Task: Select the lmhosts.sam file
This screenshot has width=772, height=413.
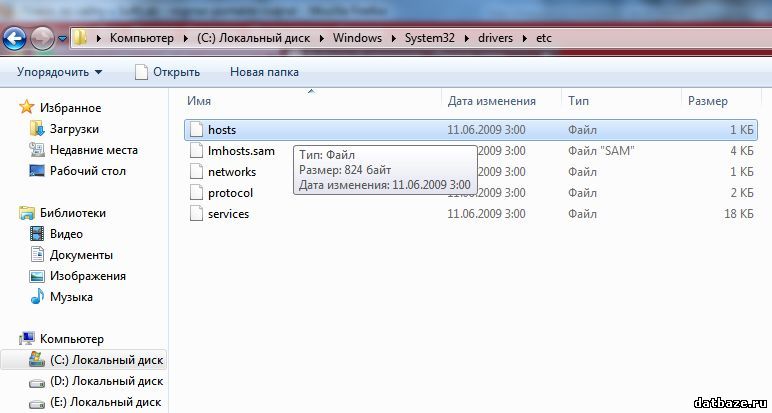Action: (240, 151)
